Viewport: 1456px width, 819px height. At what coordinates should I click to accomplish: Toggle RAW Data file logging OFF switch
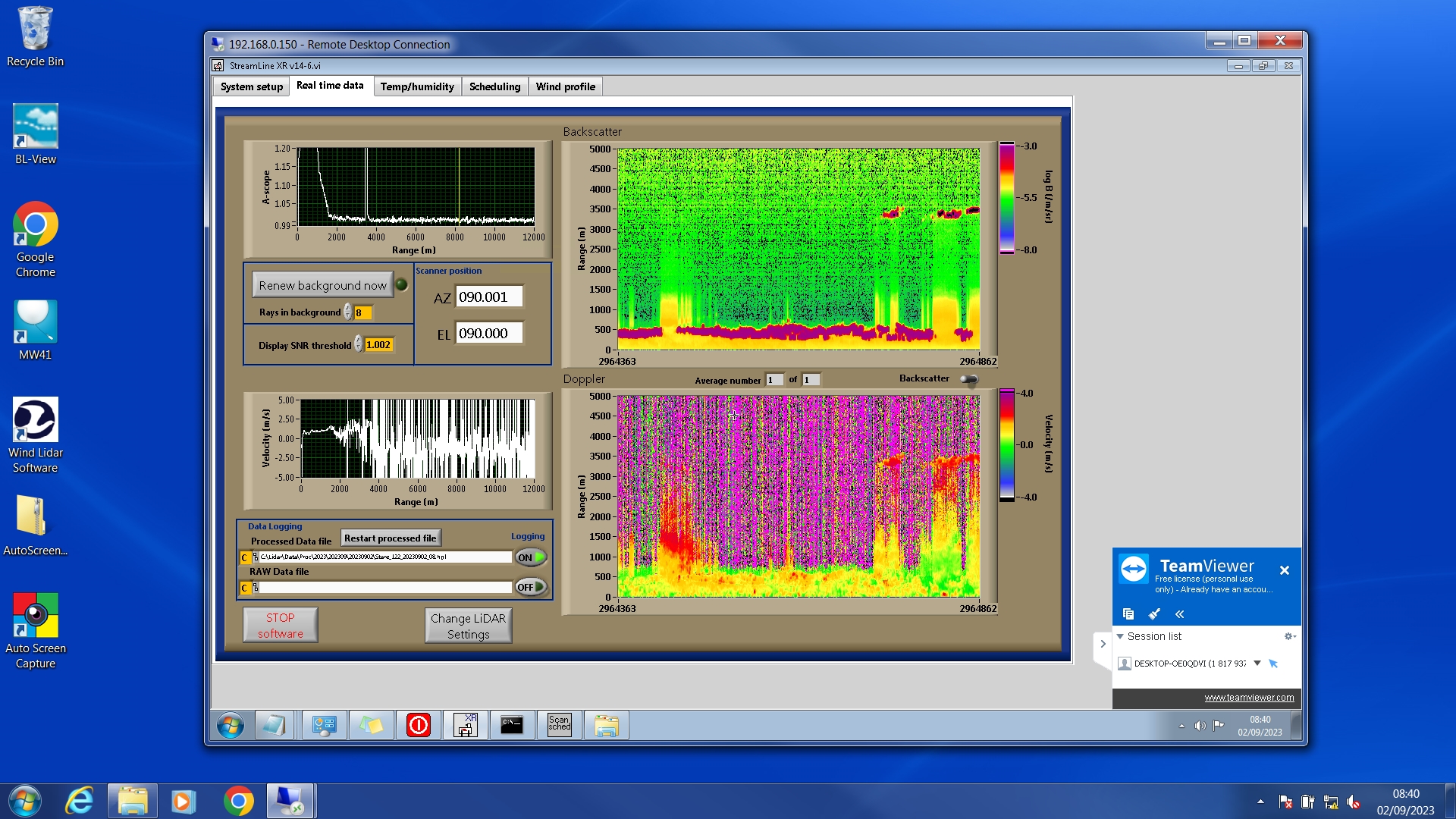[x=530, y=587]
